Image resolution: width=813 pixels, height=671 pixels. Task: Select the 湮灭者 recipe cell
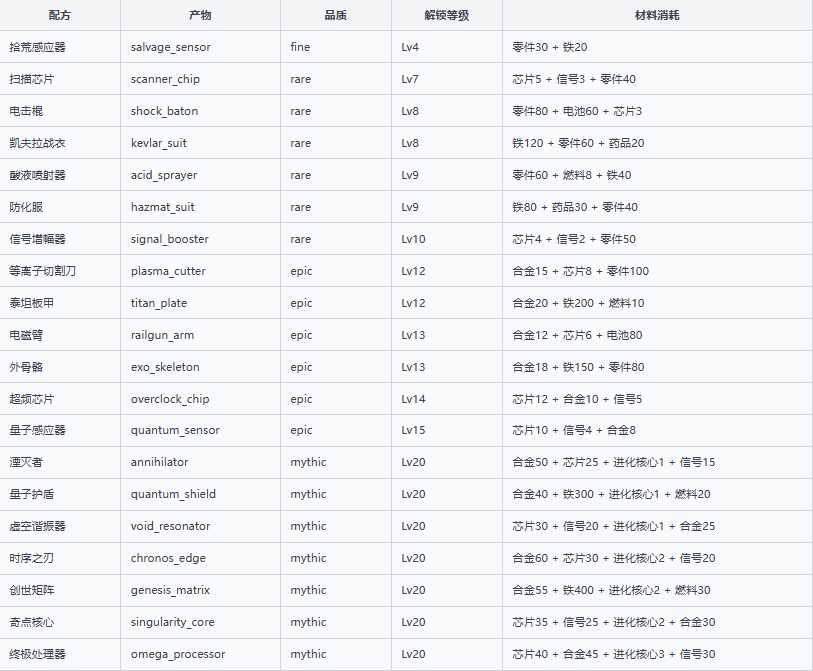(x=60, y=462)
